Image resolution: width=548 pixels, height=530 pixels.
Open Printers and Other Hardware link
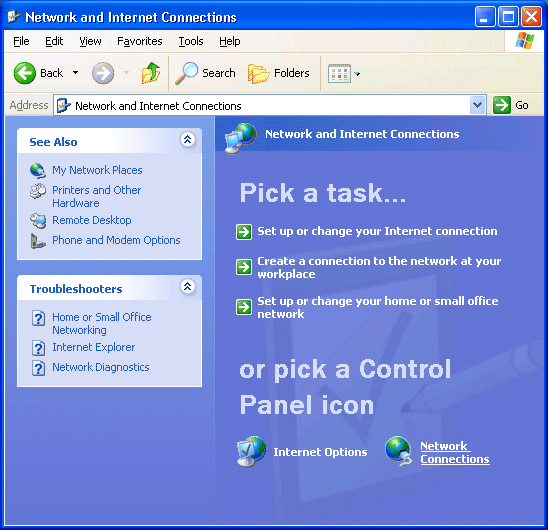(x=97, y=196)
